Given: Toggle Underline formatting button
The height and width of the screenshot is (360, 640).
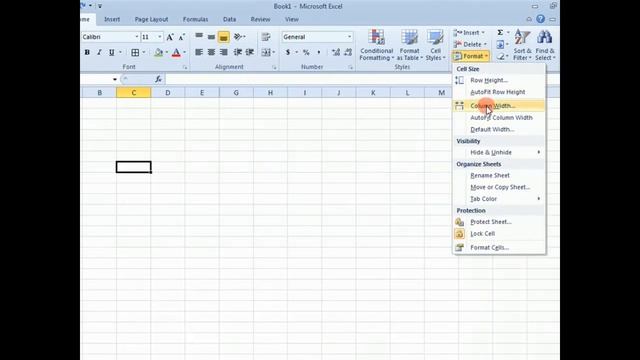Looking at the screenshot, I should coord(111,52).
